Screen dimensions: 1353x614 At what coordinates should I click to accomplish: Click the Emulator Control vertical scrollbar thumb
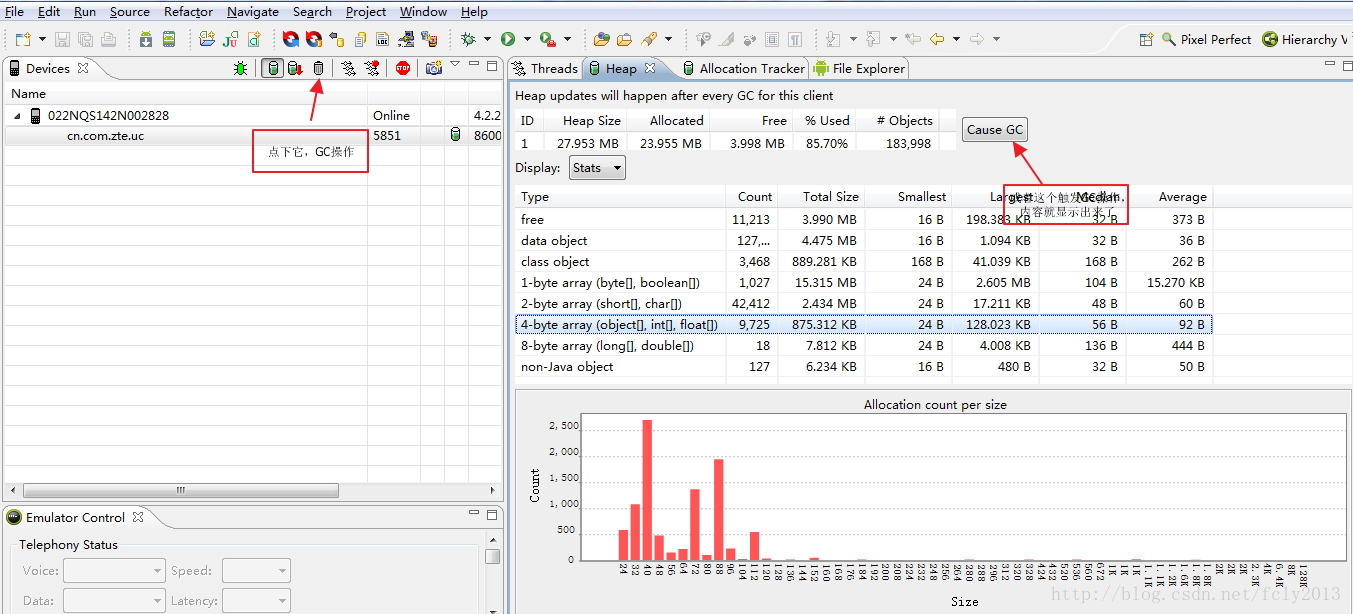coord(492,556)
